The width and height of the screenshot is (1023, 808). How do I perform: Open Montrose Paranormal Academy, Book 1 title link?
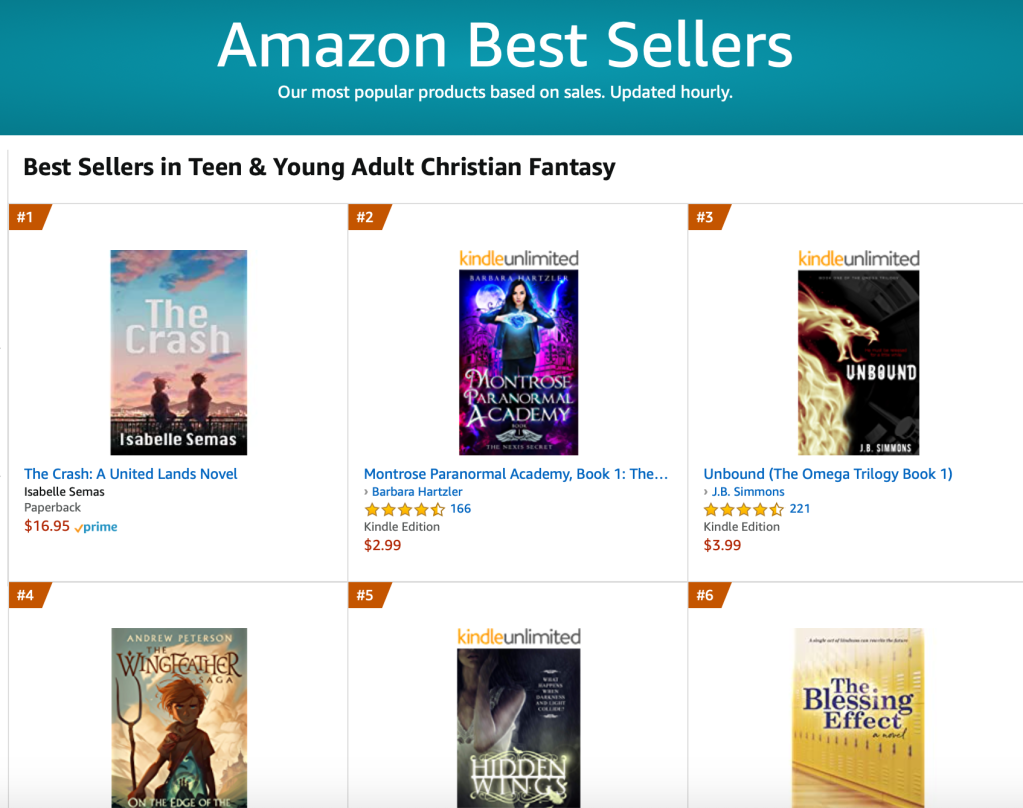click(x=515, y=474)
